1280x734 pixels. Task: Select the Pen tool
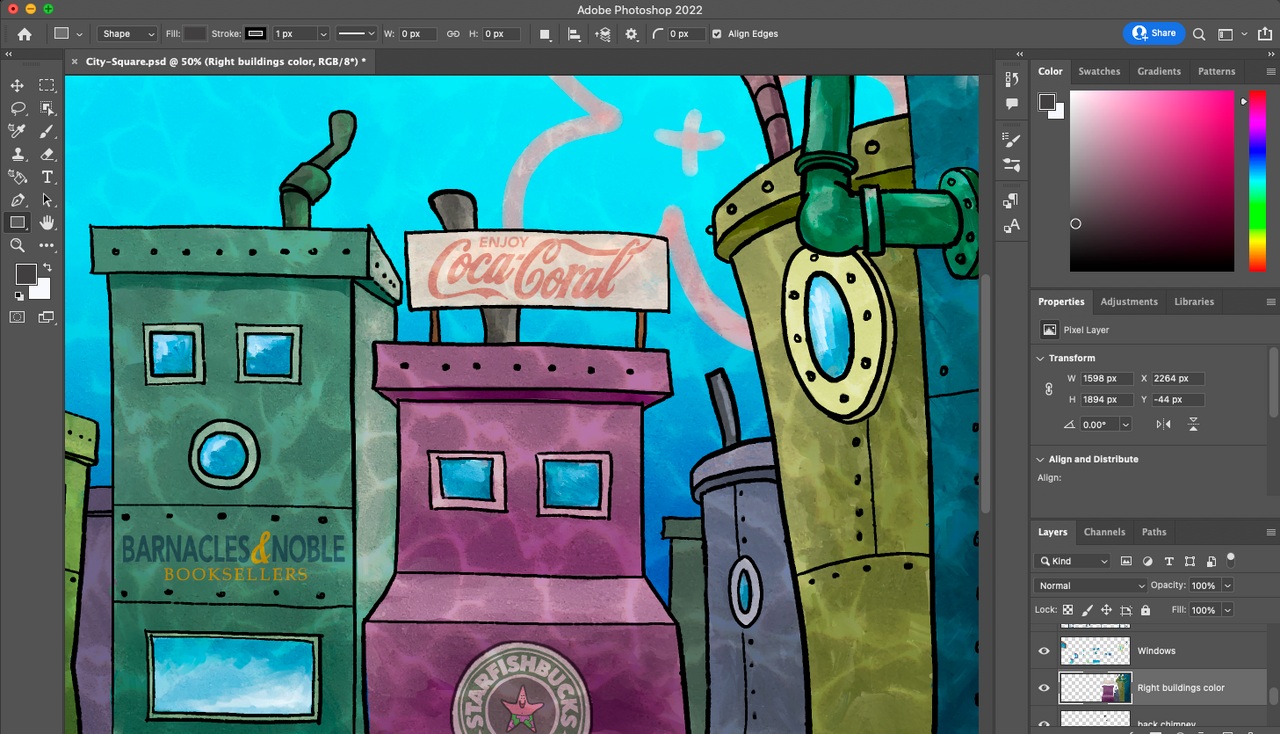[x=17, y=200]
